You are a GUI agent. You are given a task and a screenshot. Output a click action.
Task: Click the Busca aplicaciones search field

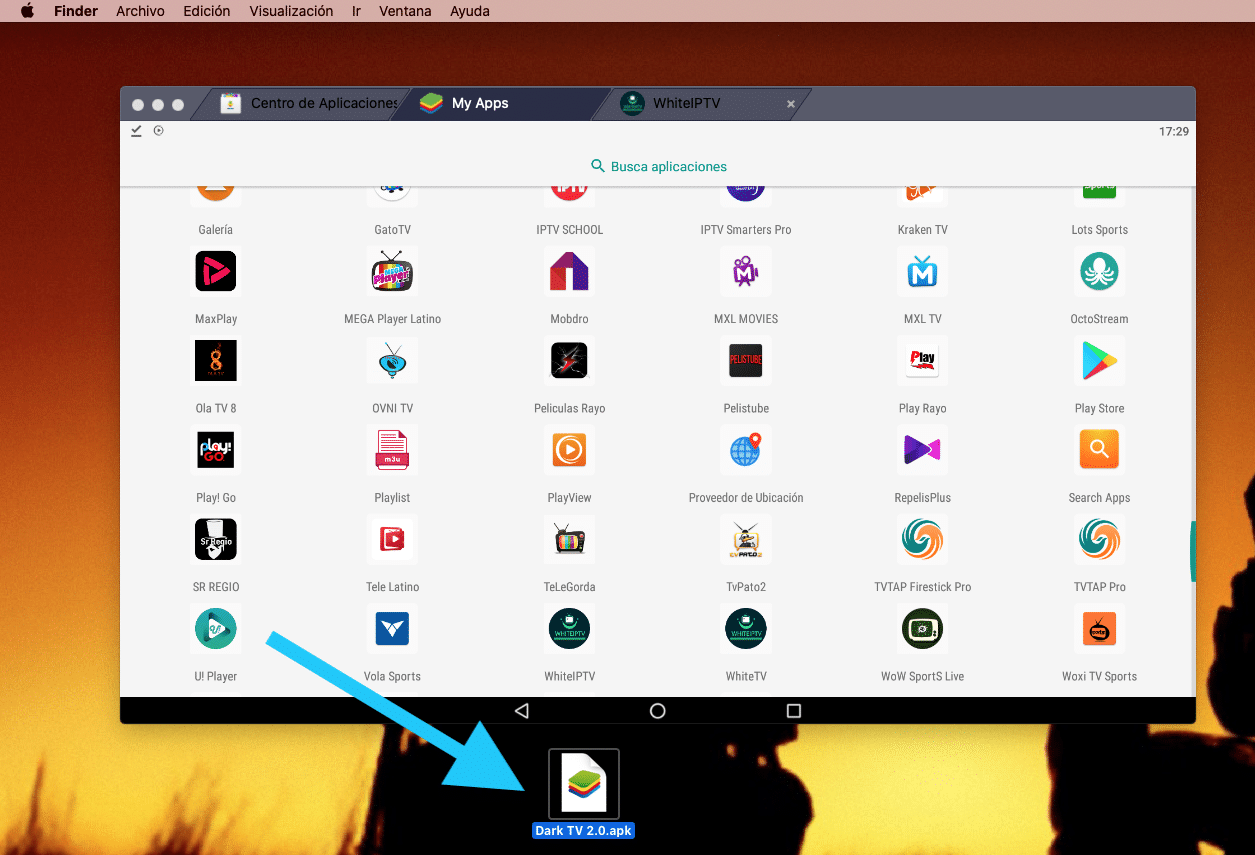tap(658, 166)
